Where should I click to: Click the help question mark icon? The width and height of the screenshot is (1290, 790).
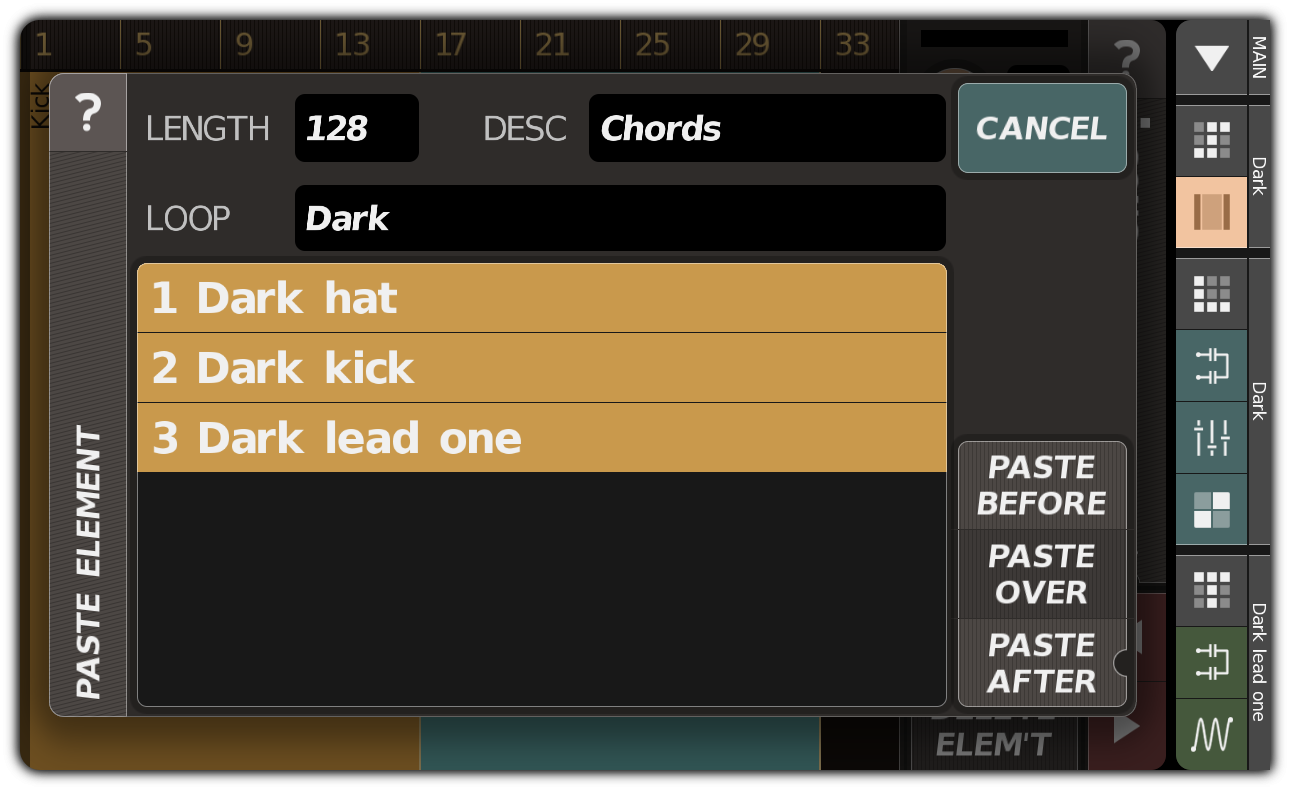90,114
